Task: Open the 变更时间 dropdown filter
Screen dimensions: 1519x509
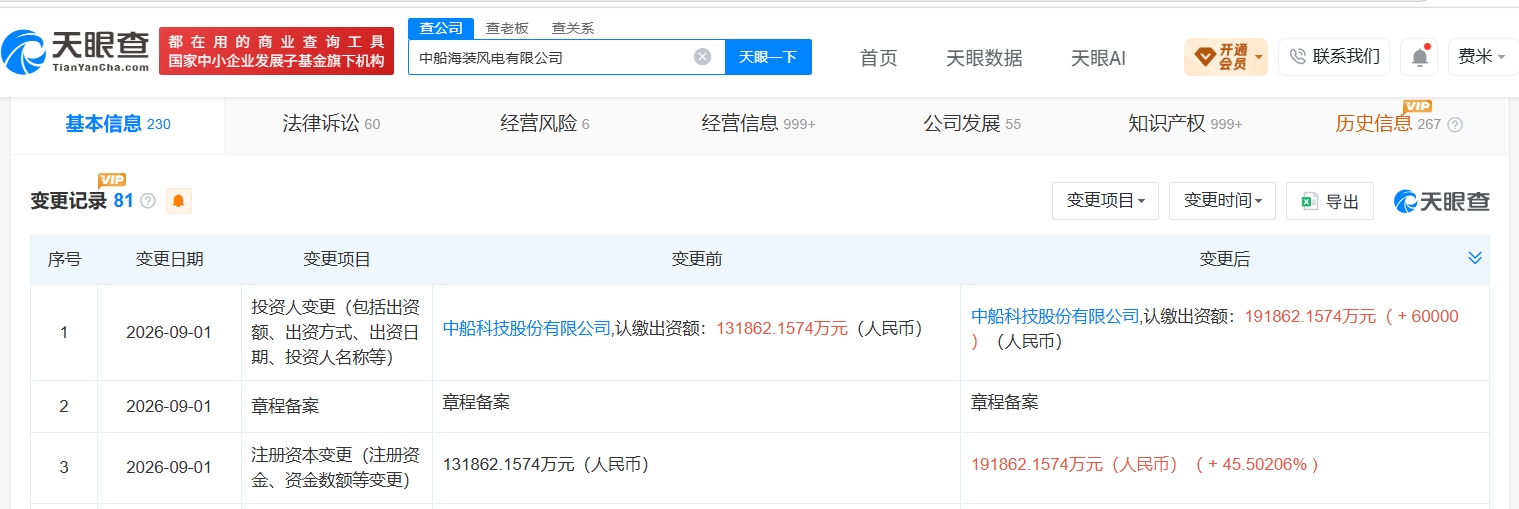Action: (1222, 201)
